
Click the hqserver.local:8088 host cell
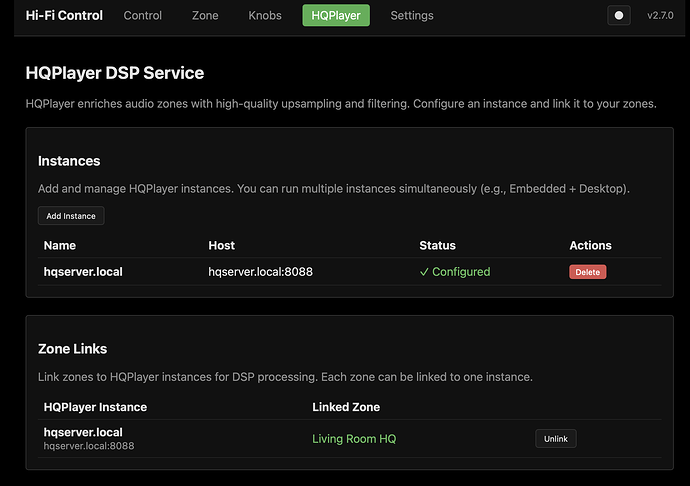tap(260, 272)
